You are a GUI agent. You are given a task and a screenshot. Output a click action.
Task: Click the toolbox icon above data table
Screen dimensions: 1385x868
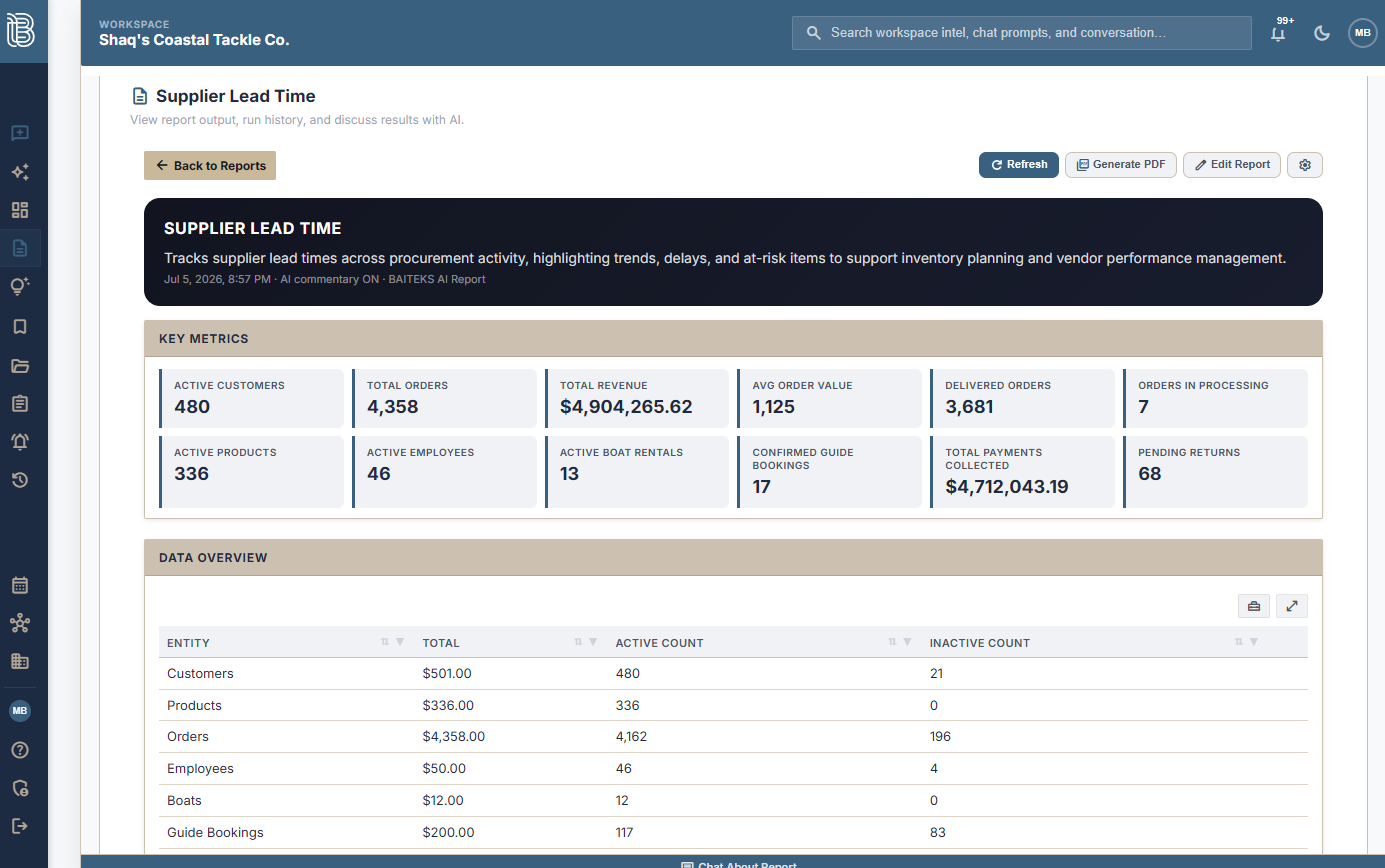pyautogui.click(x=1253, y=606)
